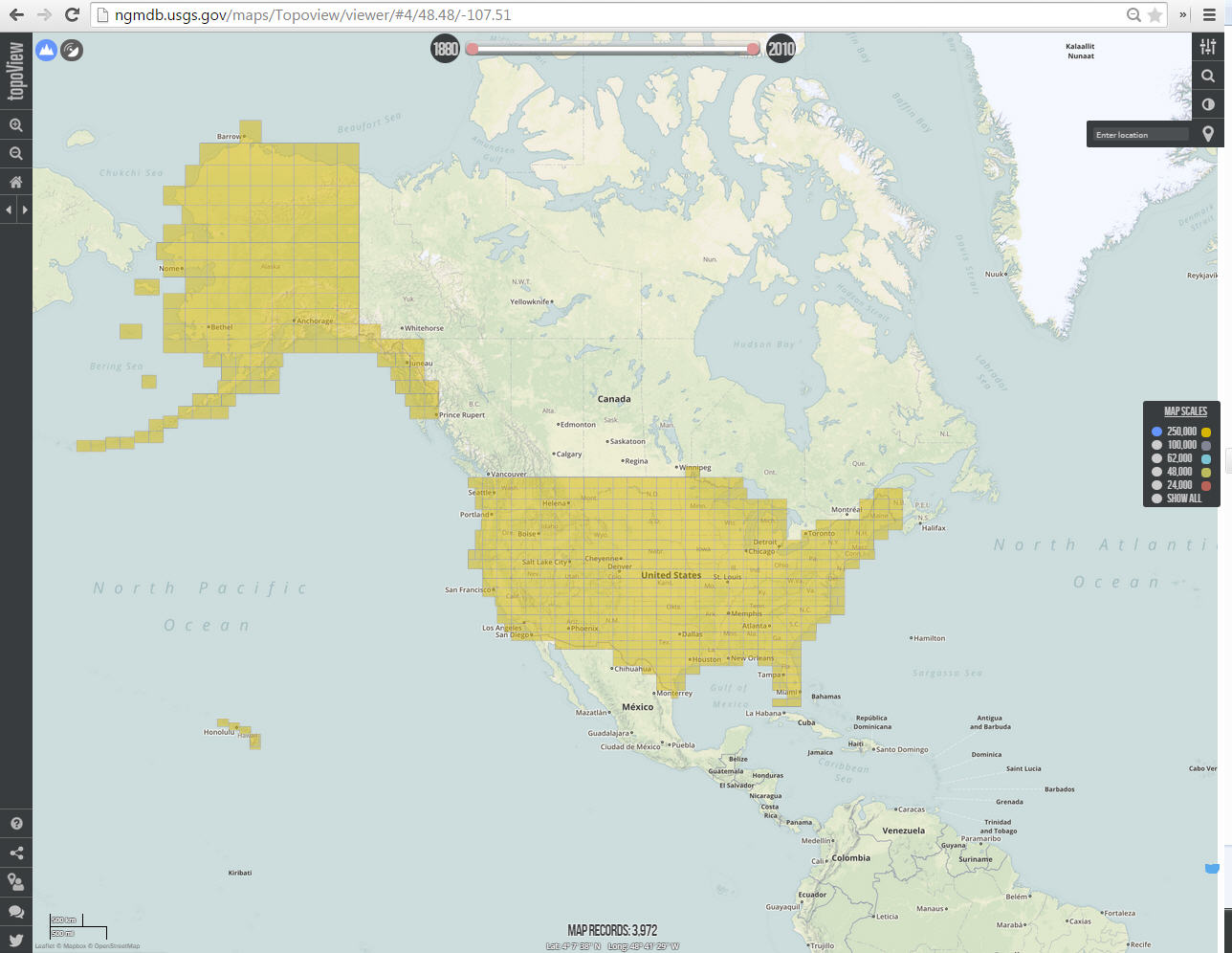This screenshot has width=1232, height=953.
Task: Go to previous map extent arrow
Action: [x=9, y=210]
